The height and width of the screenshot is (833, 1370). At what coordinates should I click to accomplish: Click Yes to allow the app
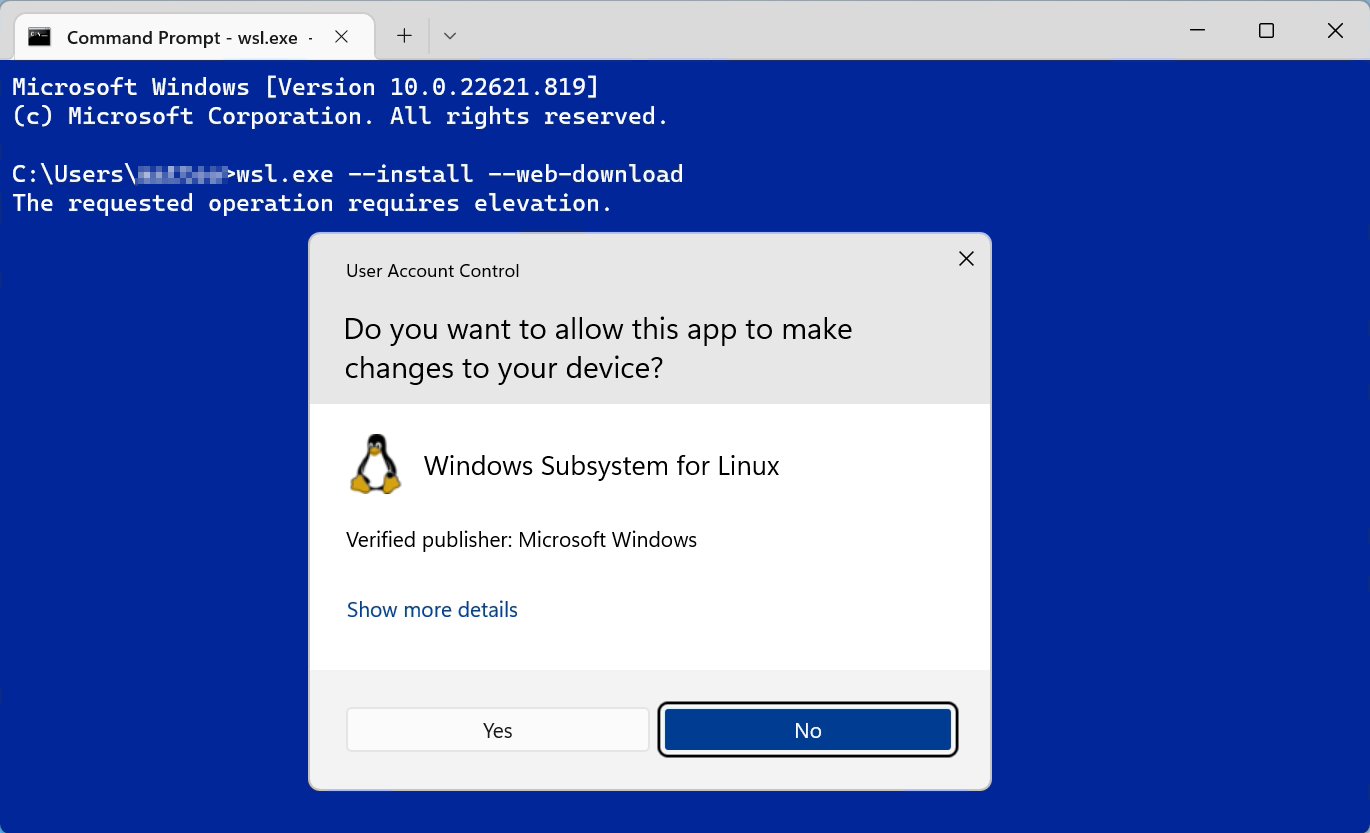[x=497, y=730]
